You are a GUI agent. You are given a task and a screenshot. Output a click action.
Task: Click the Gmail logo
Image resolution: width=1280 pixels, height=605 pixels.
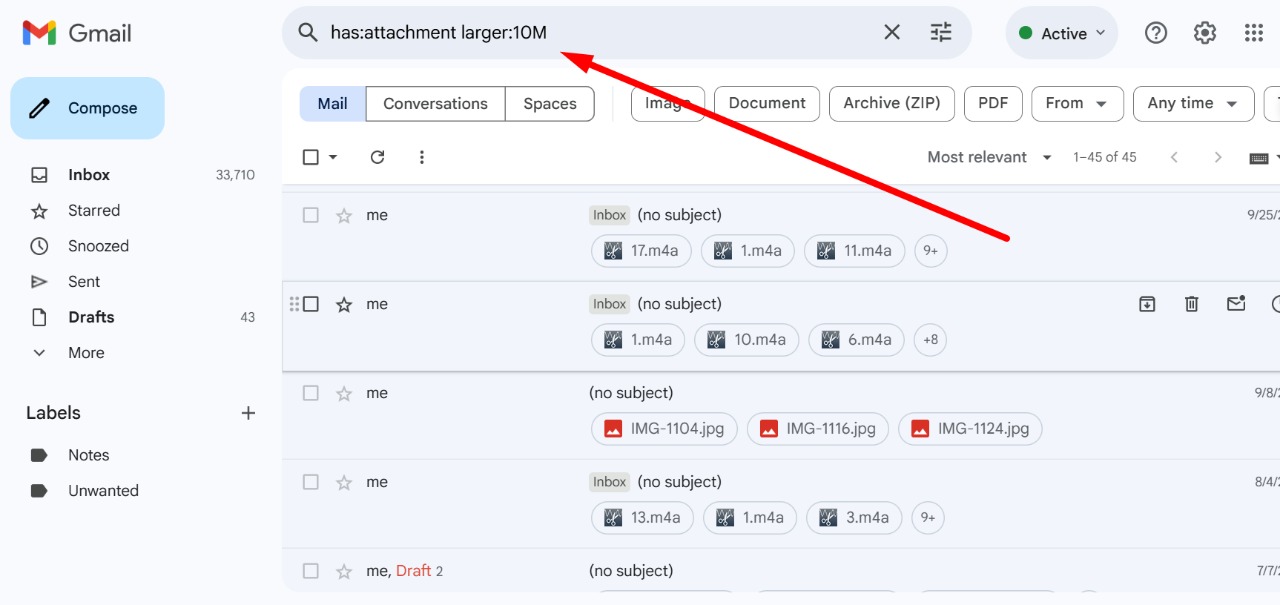pos(77,33)
